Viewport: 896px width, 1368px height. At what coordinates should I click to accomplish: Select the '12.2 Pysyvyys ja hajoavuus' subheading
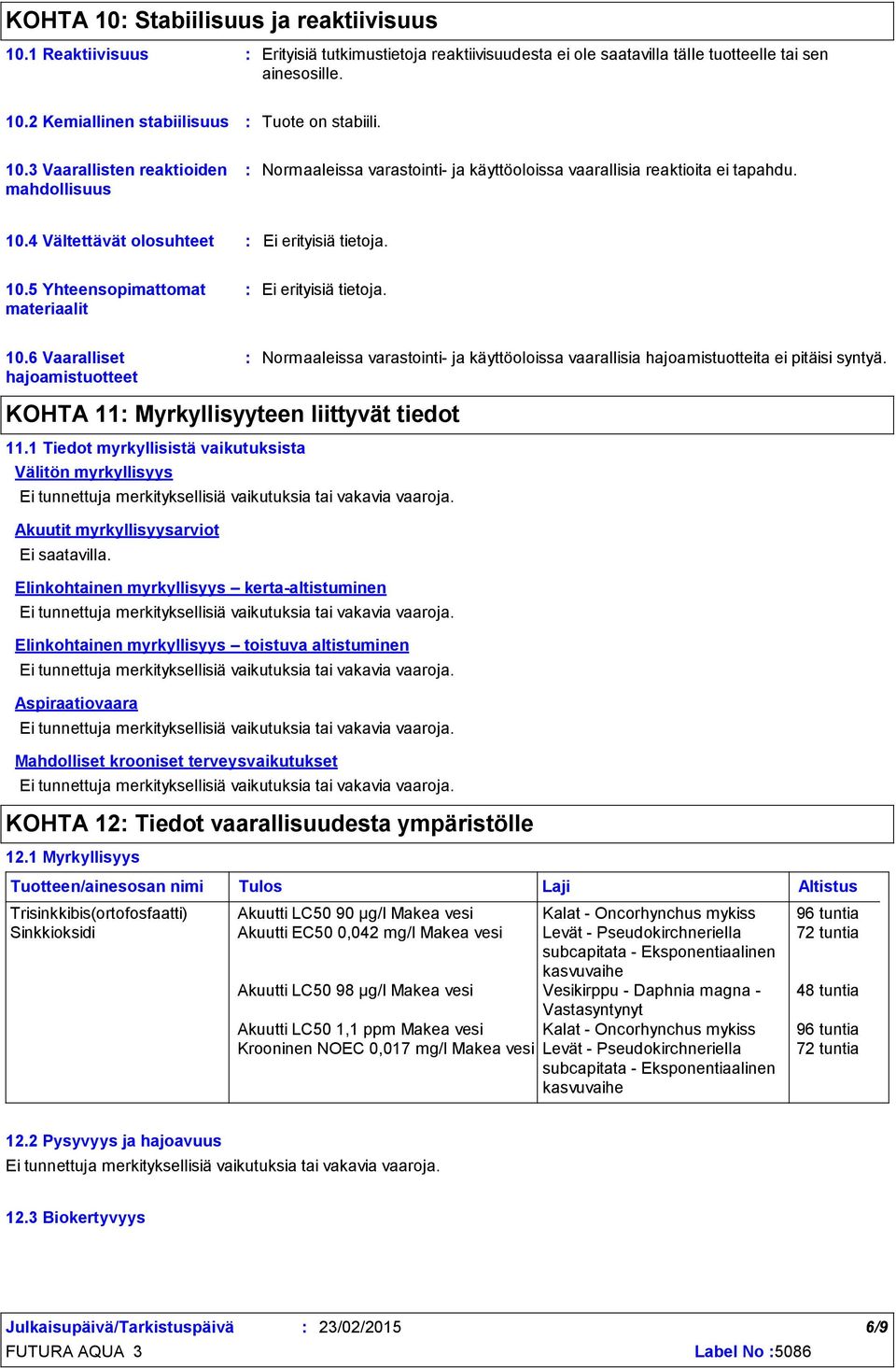coord(113,1141)
